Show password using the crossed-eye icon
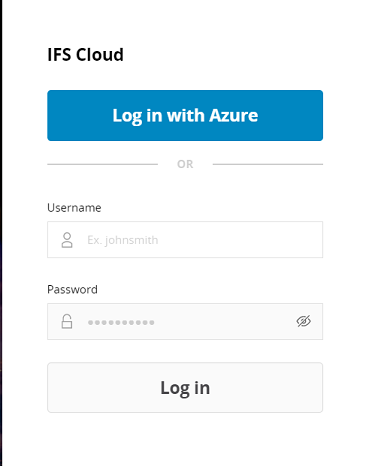The height and width of the screenshot is (466, 366). tap(304, 321)
